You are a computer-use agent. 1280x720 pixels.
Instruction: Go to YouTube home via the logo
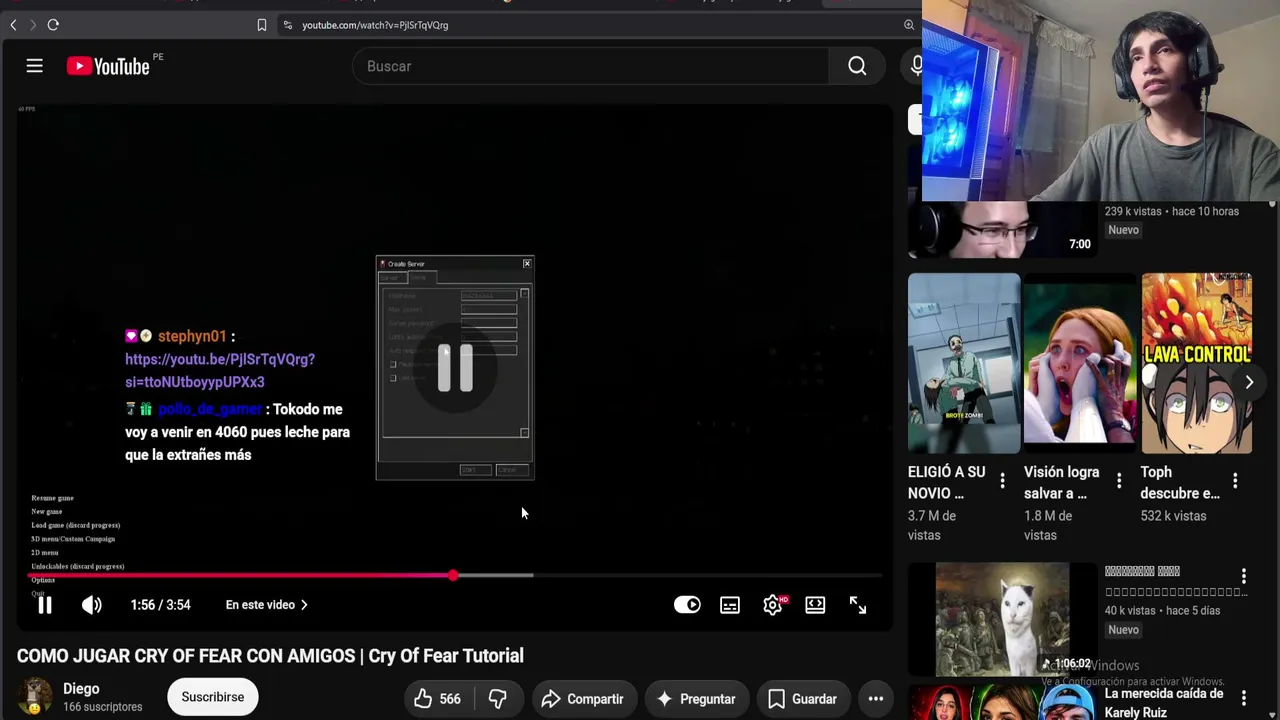(108, 66)
